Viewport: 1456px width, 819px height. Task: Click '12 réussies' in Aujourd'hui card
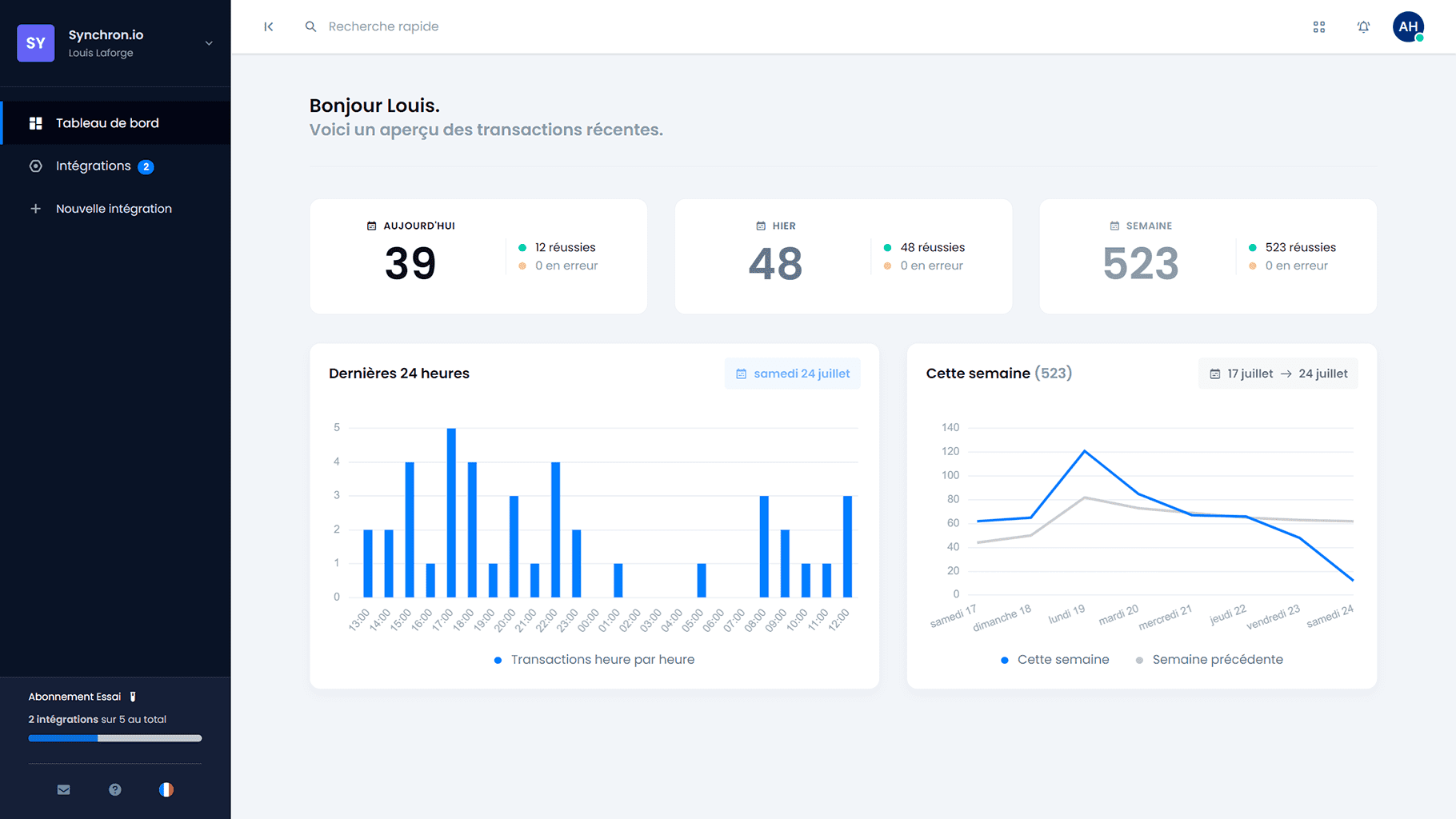click(566, 248)
